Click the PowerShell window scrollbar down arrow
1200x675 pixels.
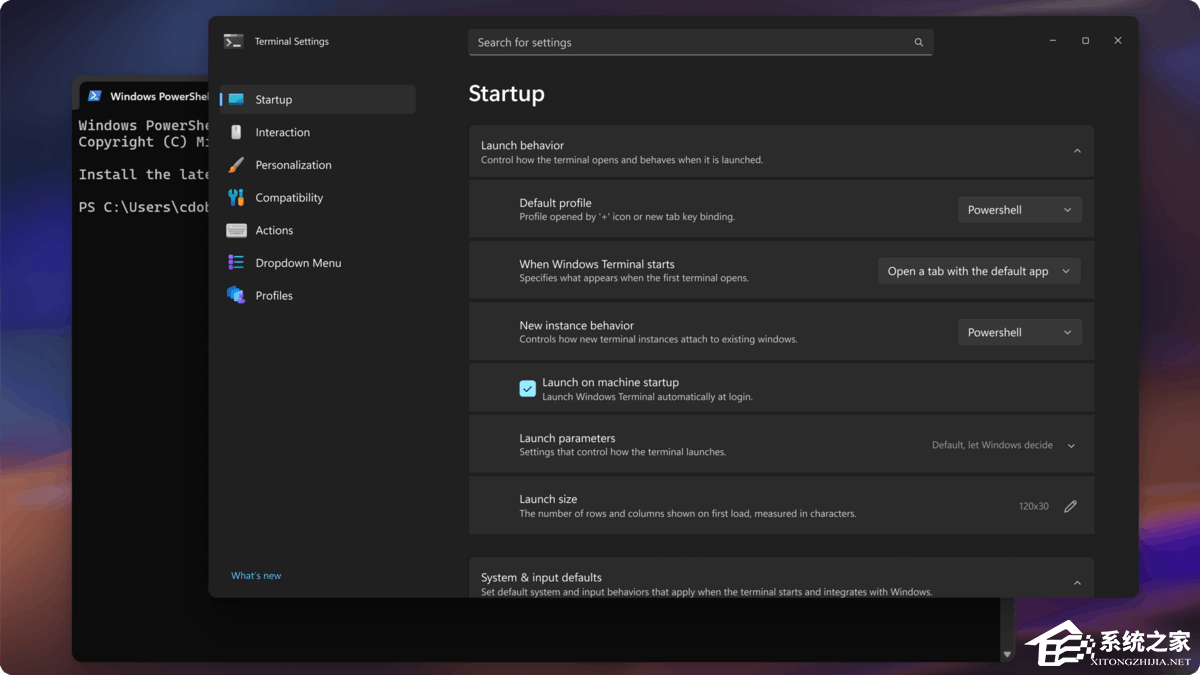1007,655
